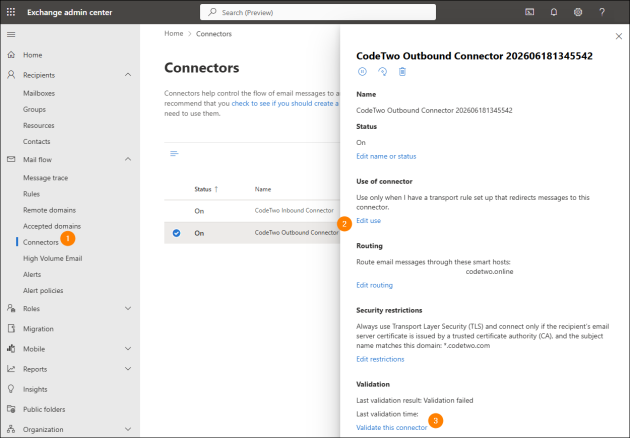Toggle CodeTwo Outbound Connector row checkmark
This screenshot has width=630, height=438.
(176, 233)
